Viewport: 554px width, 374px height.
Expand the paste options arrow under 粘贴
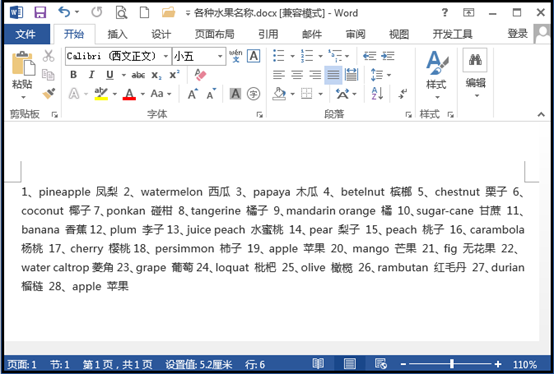(x=23, y=97)
